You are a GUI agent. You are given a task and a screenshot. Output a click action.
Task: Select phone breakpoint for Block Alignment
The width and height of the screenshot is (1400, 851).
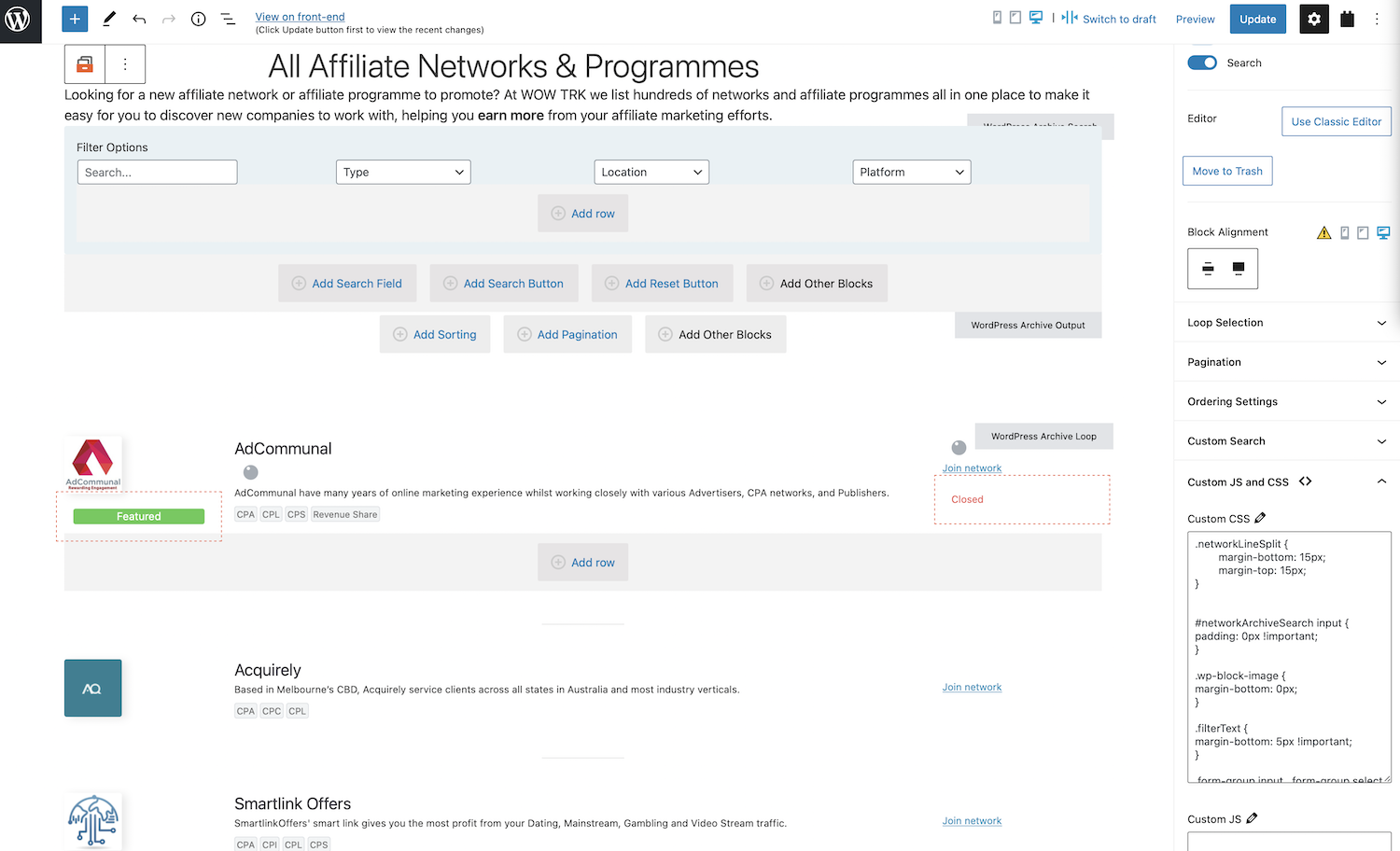1345,232
